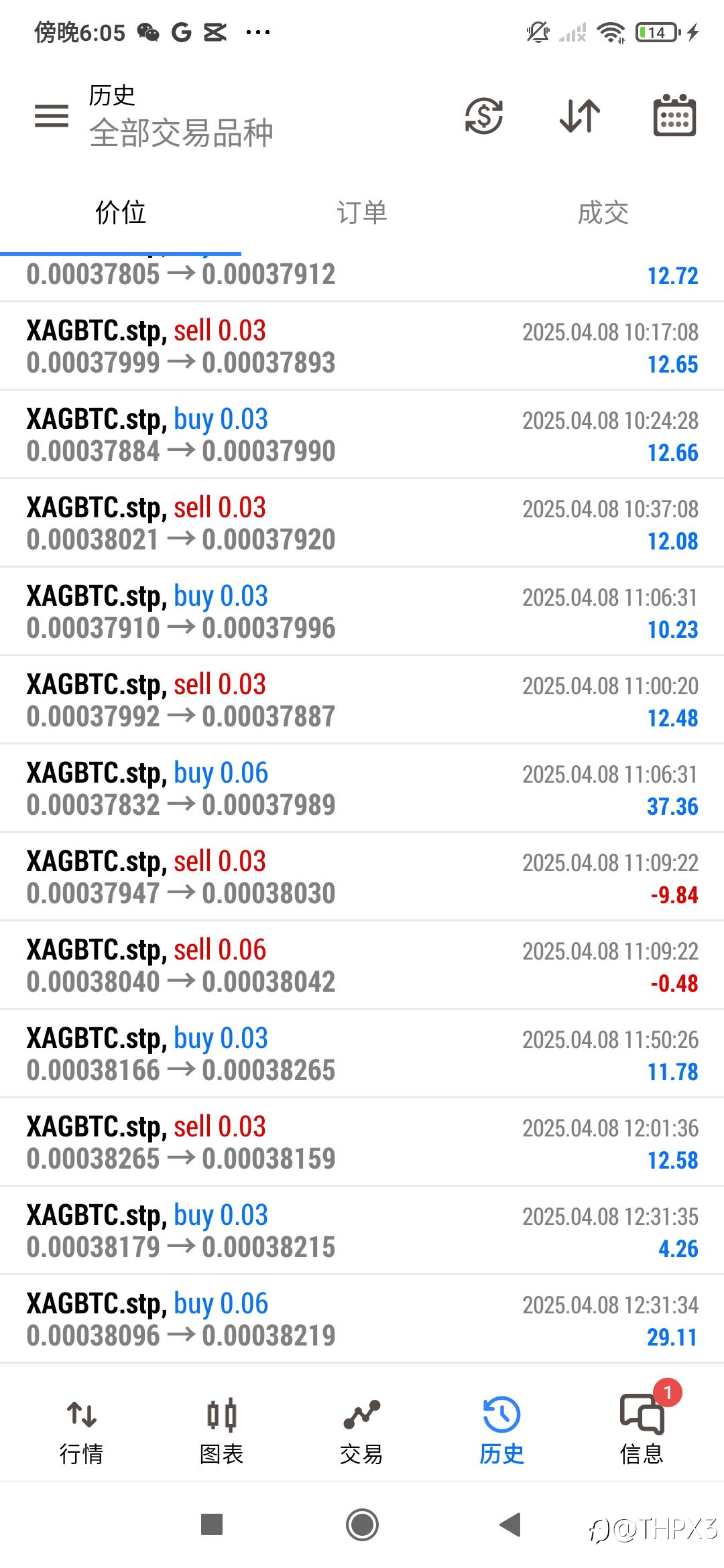
Task: Tap the price 0.00038265 → 0.00038159 line
Action: coord(181,1159)
